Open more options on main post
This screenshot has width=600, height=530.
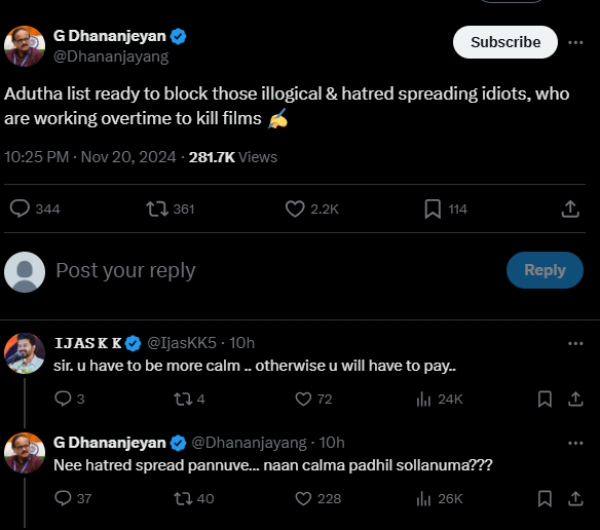click(x=575, y=42)
